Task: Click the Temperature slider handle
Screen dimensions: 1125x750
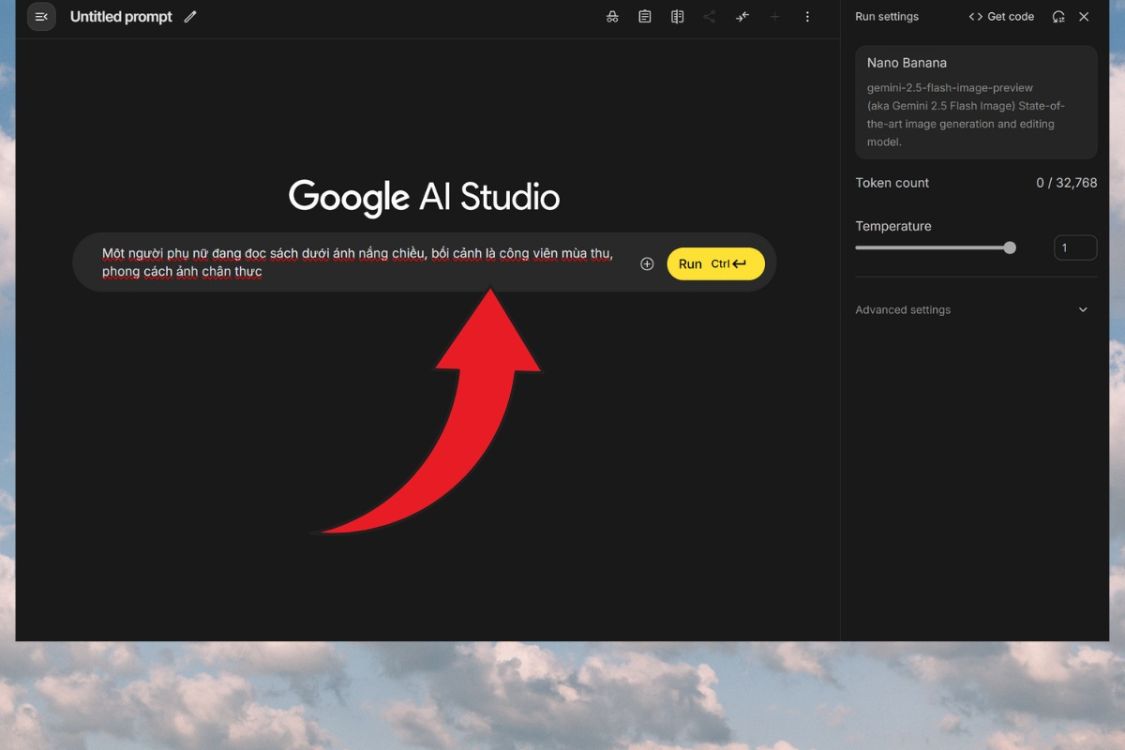Action: [x=1009, y=248]
